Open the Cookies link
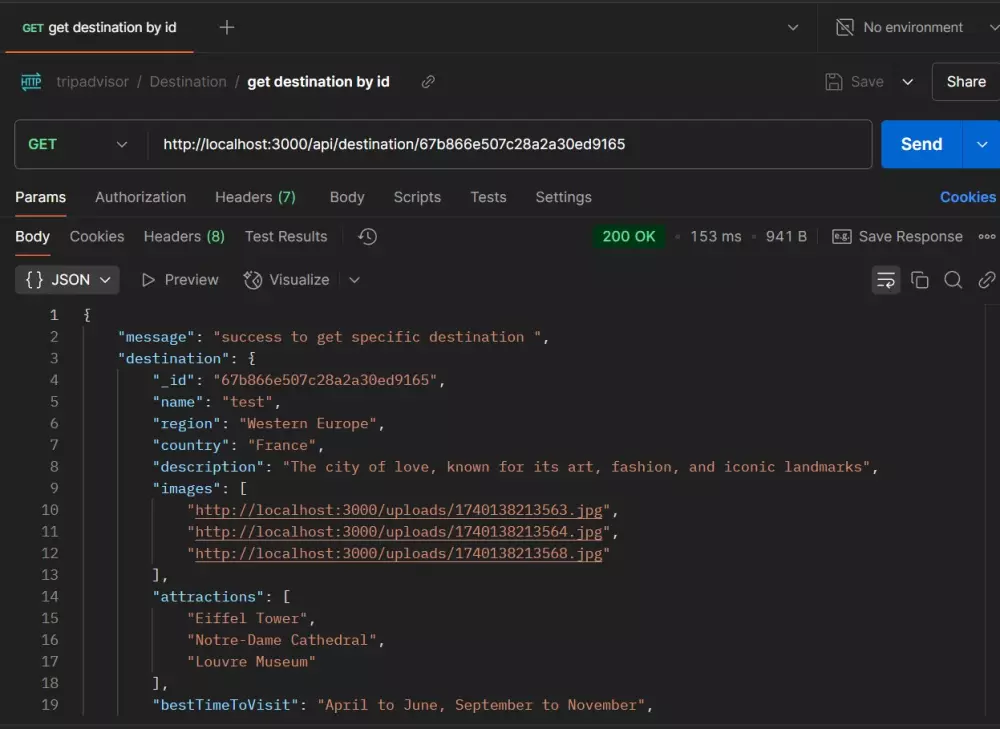Image resolution: width=1000 pixels, height=729 pixels. [967, 197]
